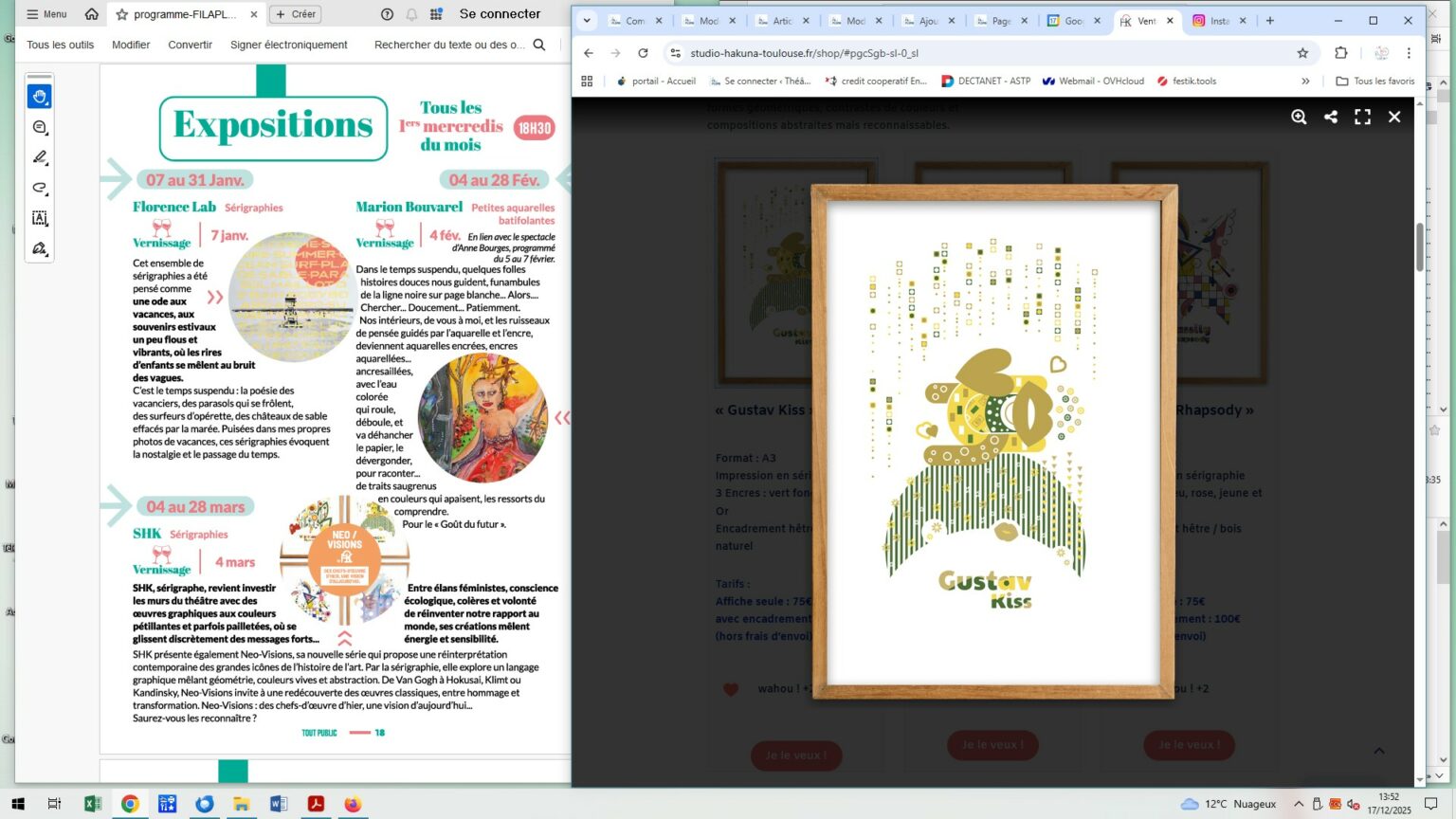Expand the Chrome tab search dropdown
The height and width of the screenshot is (819, 1456).
coord(587,20)
